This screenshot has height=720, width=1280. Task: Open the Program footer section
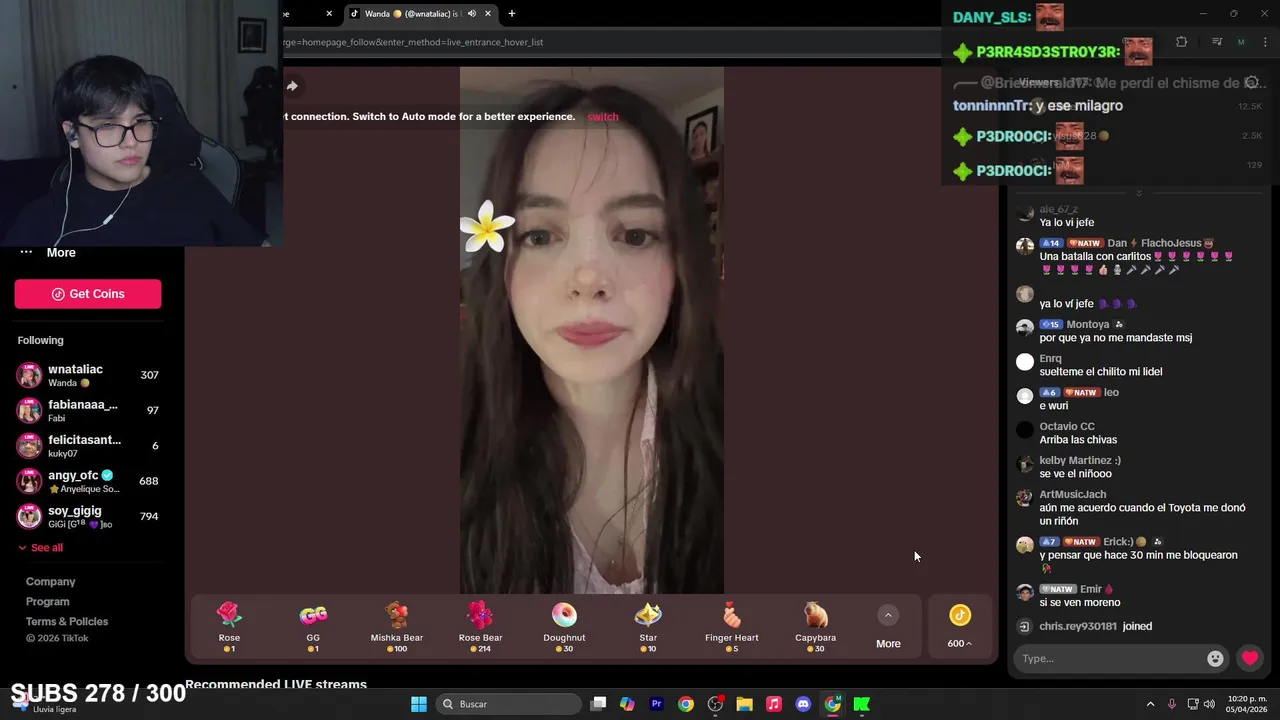[48, 602]
